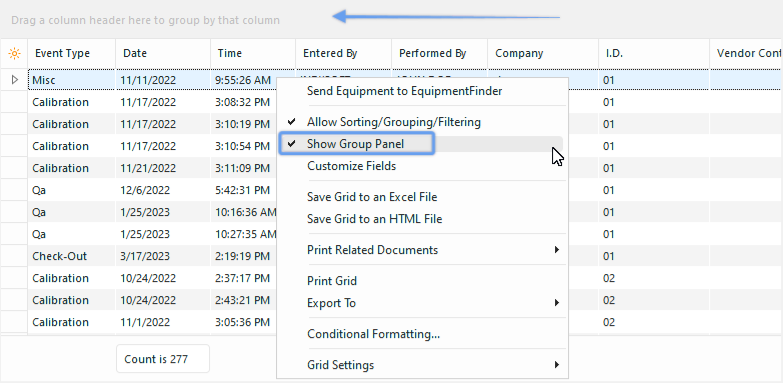The image size is (783, 383).
Task: Sort by Time column header
Action: point(253,53)
